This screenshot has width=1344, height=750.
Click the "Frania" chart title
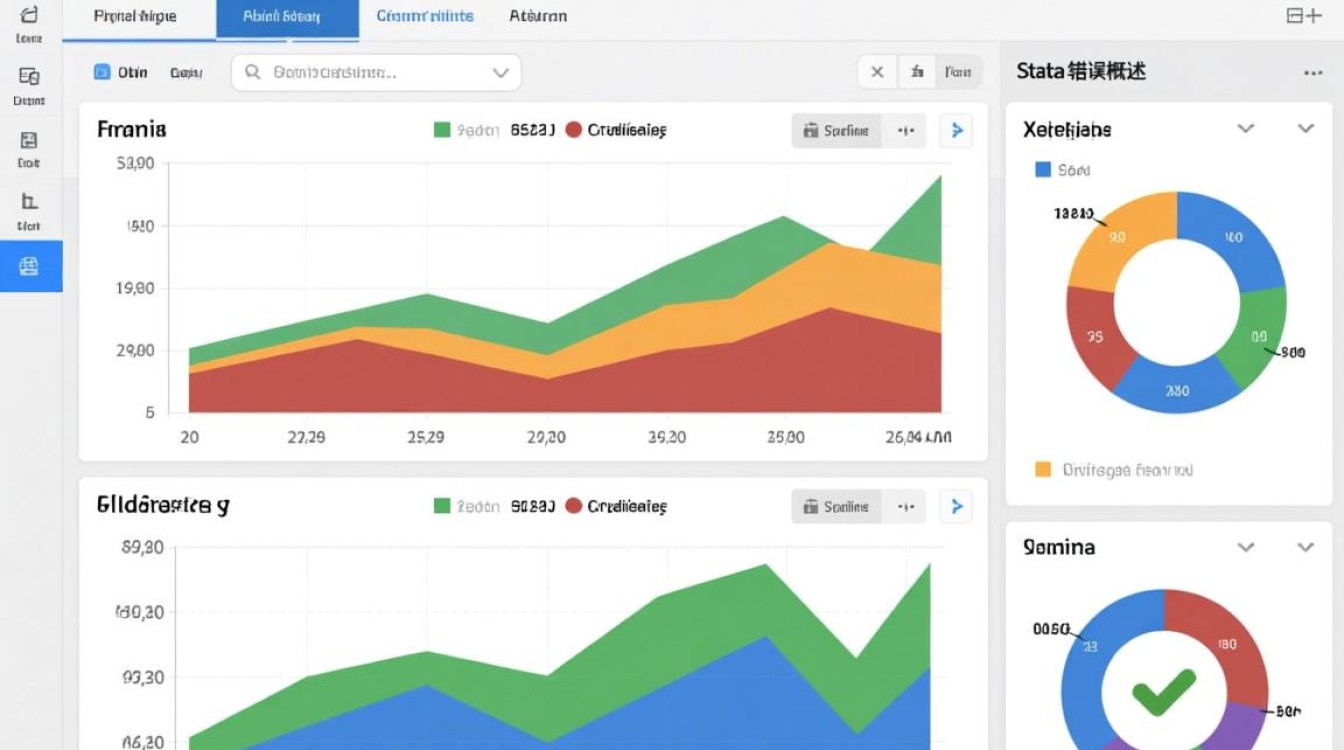click(x=132, y=129)
